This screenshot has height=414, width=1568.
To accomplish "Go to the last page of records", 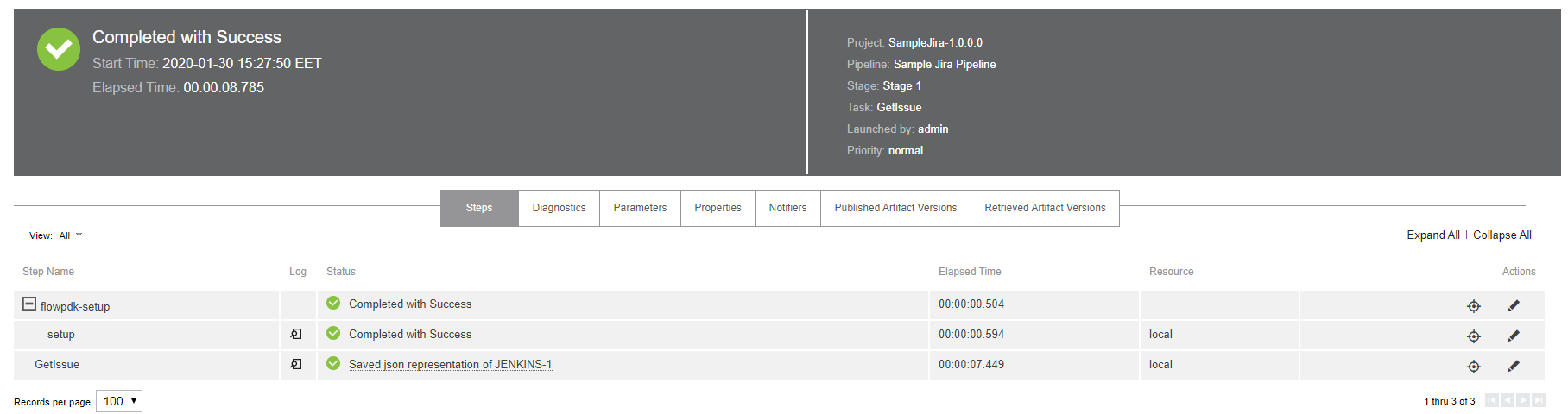I will point(1539,400).
